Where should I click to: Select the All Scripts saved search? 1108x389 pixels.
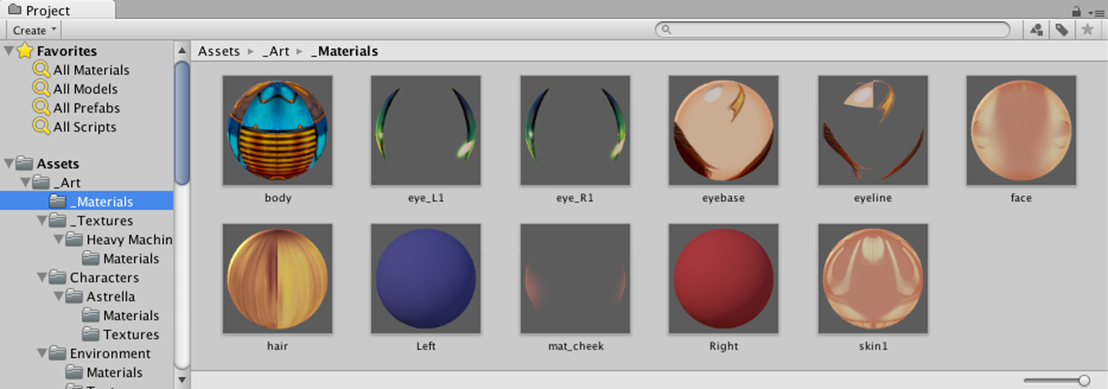click(85, 127)
